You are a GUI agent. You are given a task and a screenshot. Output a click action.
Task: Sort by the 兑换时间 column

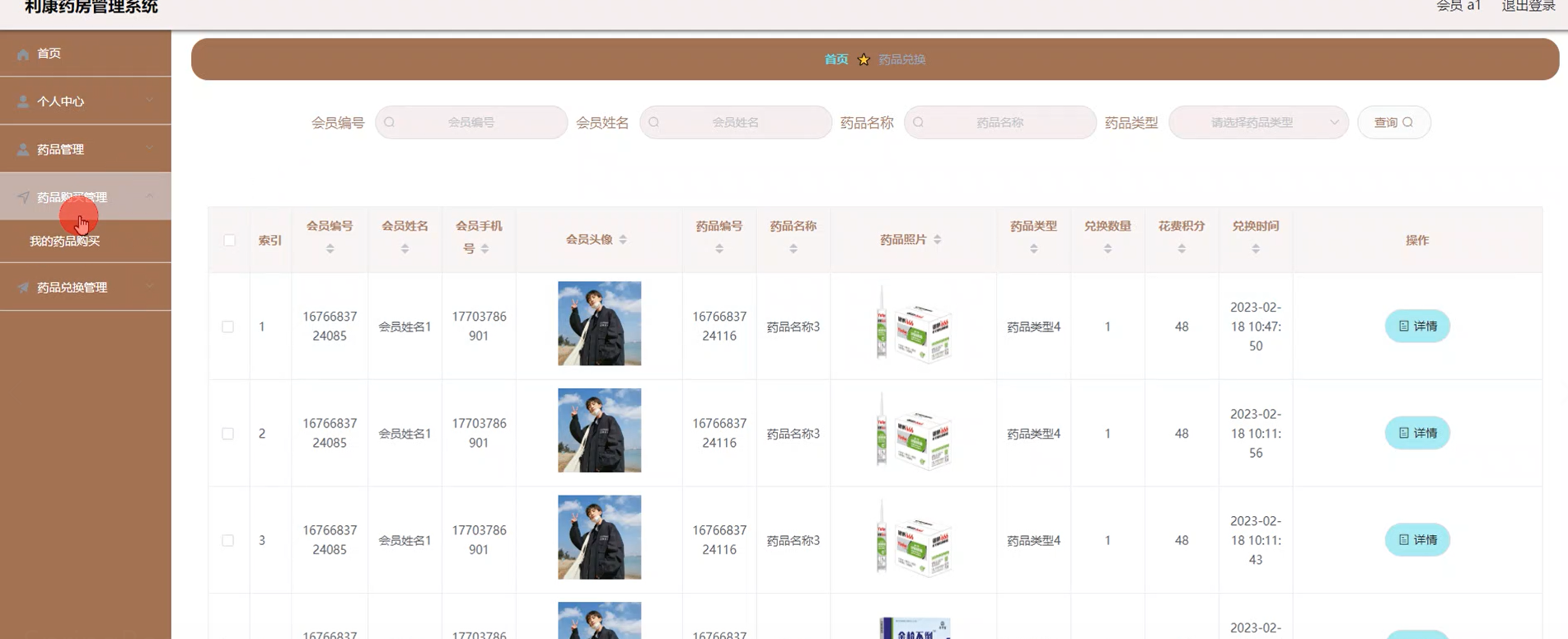1256,248
